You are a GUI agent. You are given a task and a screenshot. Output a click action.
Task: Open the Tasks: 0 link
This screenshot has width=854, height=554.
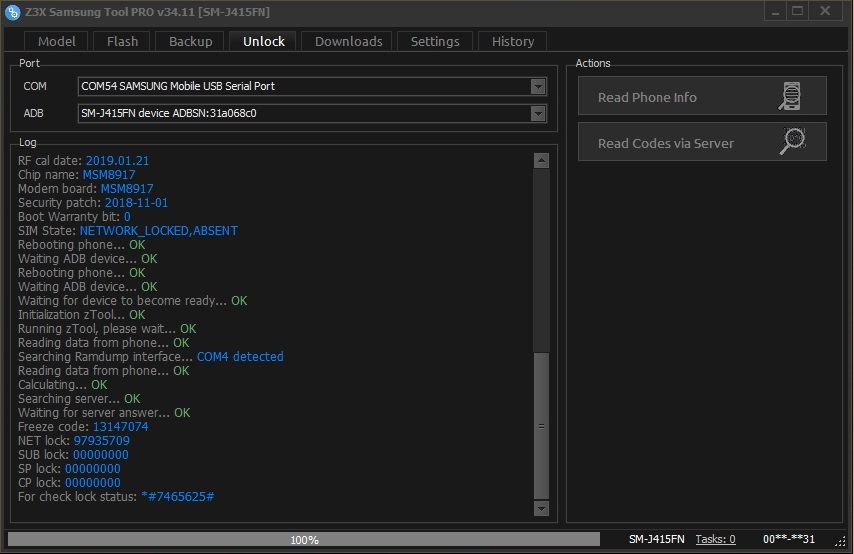(715, 539)
